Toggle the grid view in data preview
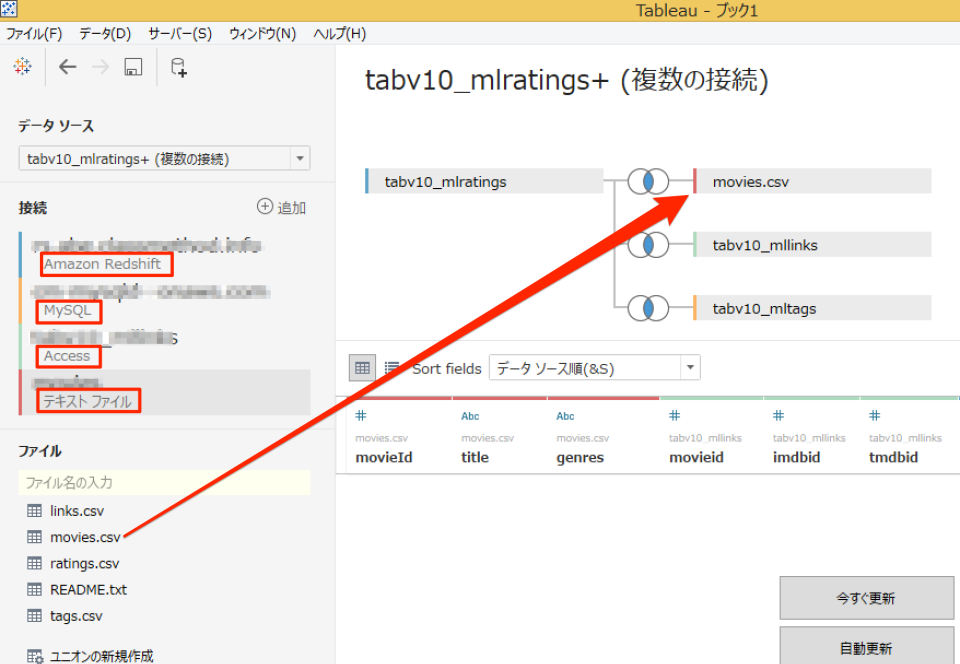 pyautogui.click(x=361, y=367)
